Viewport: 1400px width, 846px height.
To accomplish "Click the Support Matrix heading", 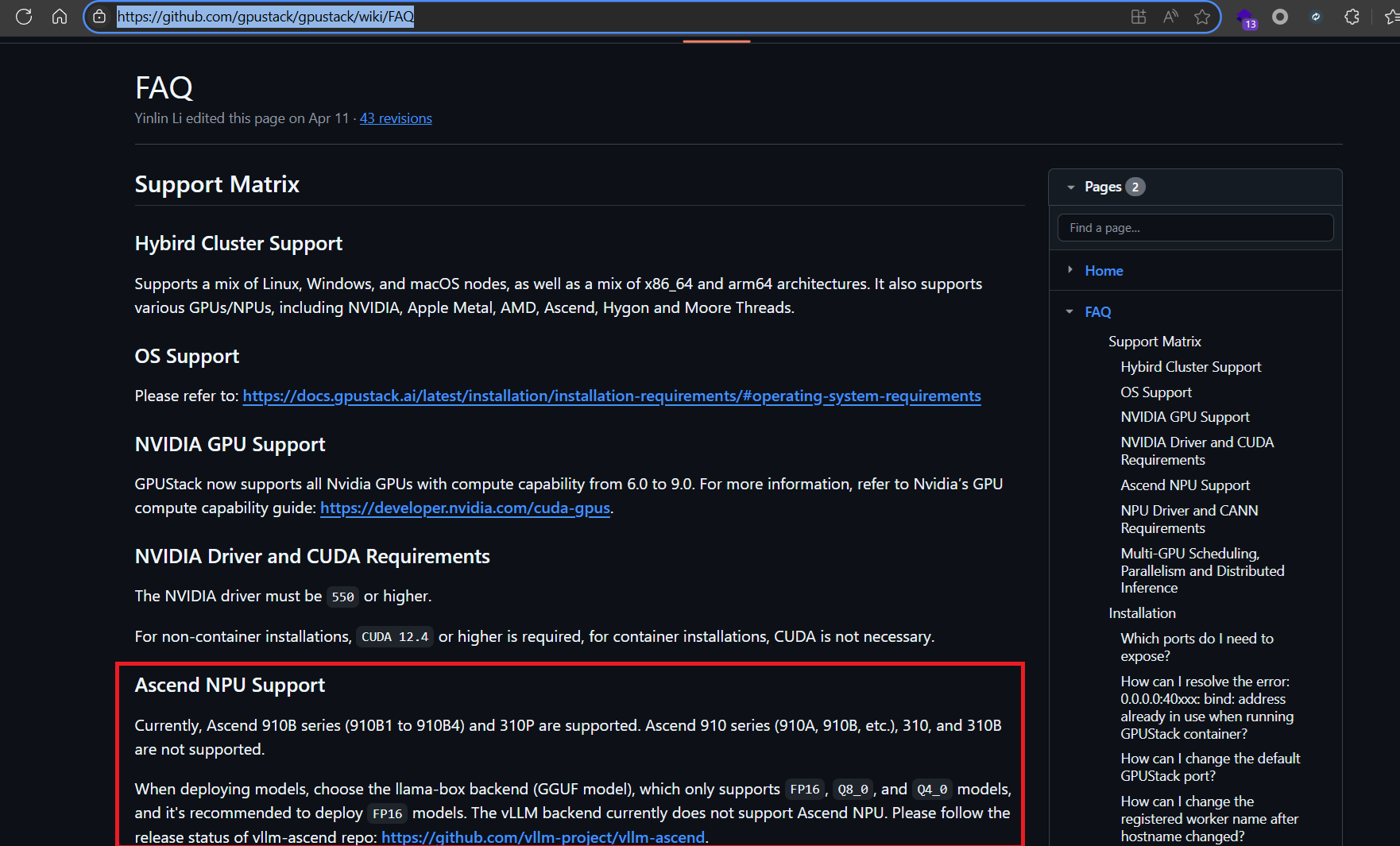I will [x=217, y=184].
